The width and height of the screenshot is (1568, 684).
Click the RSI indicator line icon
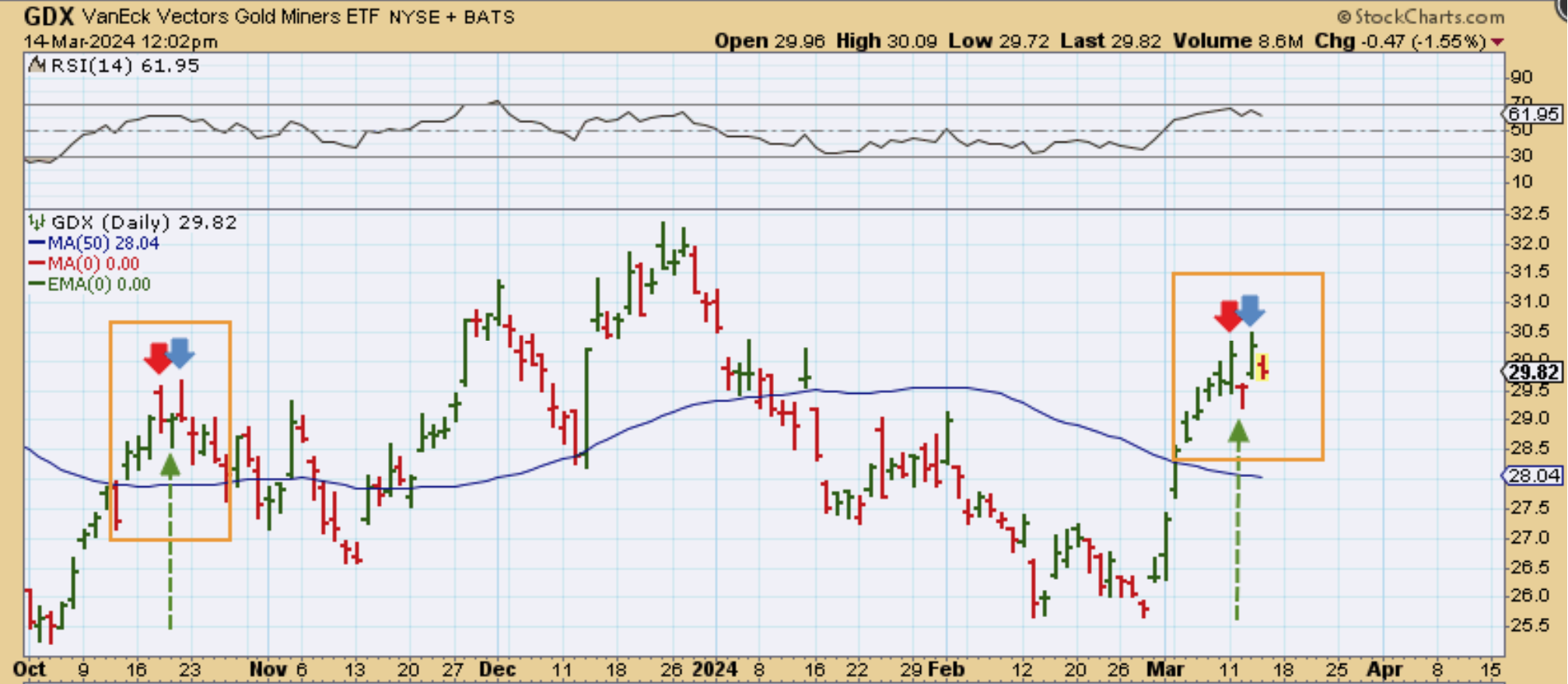coord(37,65)
